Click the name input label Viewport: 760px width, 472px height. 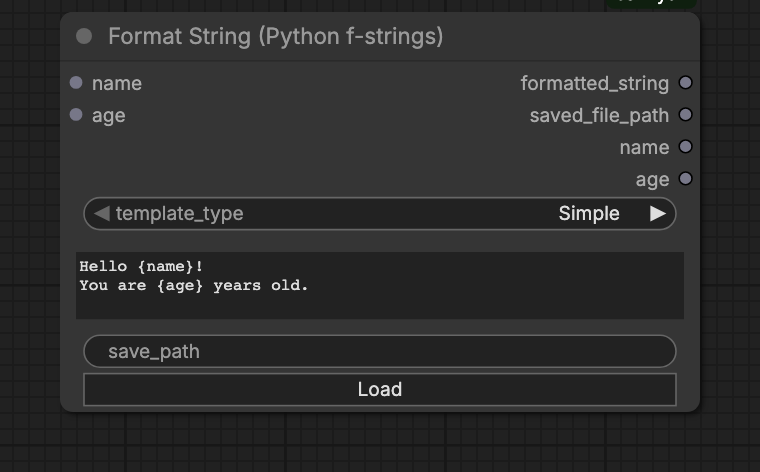[117, 84]
